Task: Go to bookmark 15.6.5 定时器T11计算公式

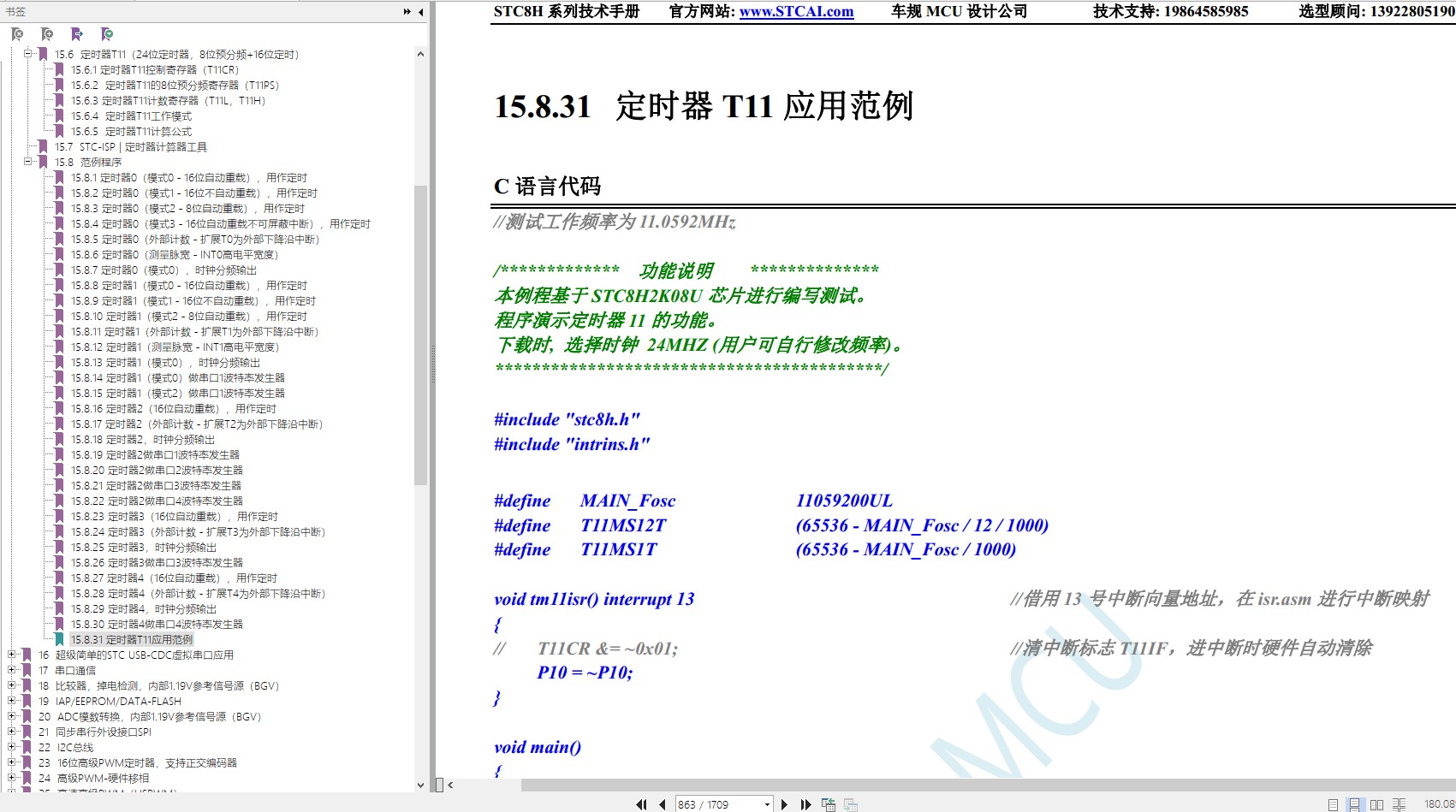Action: tap(132, 132)
